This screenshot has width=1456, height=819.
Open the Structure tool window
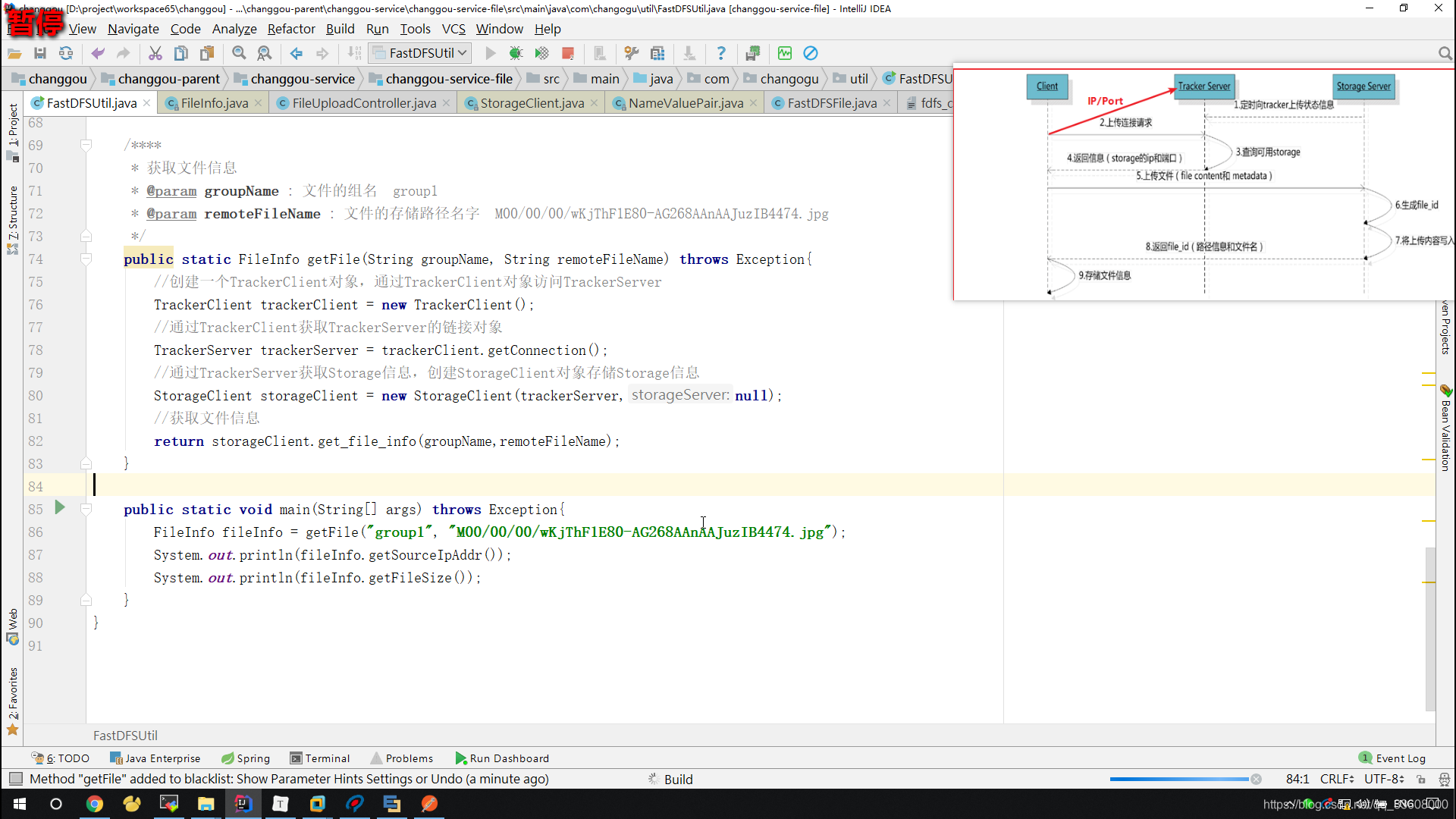[13, 219]
